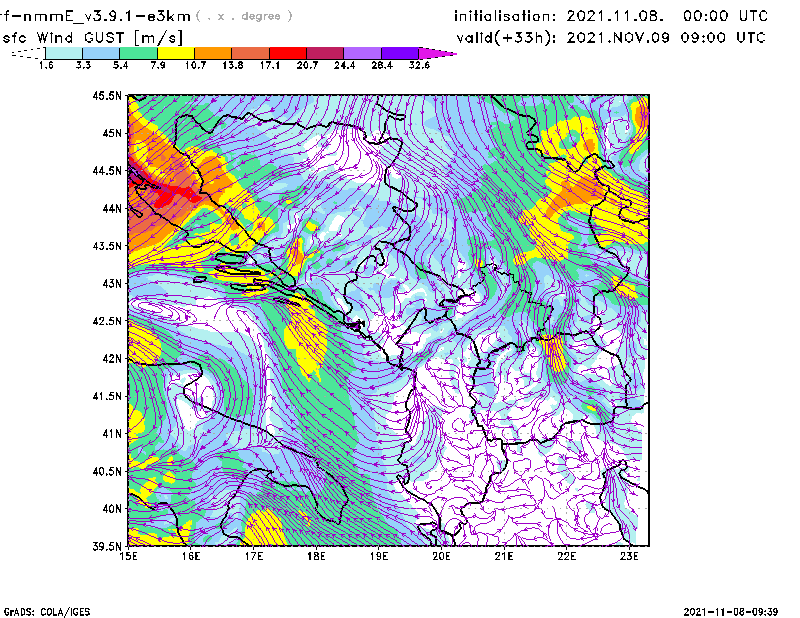Click the '09:00 UTC' valid time
800x618 pixels.
(723, 38)
